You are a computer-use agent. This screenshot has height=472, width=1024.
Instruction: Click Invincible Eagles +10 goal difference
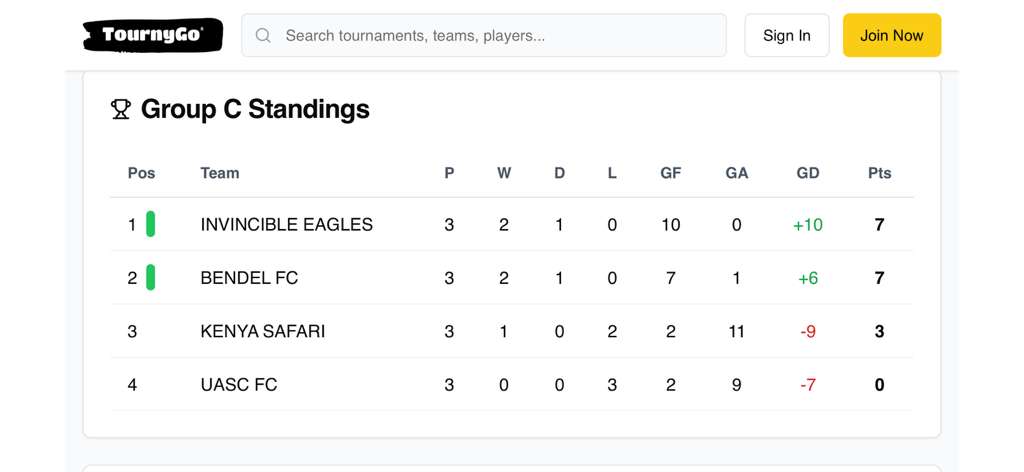(x=807, y=225)
